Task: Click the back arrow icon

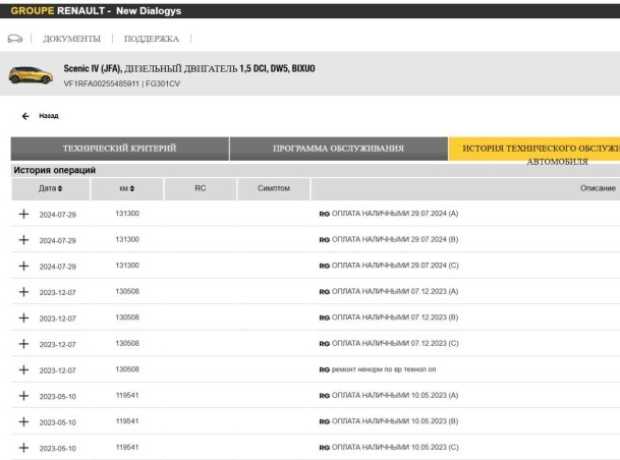Action: tap(26, 116)
